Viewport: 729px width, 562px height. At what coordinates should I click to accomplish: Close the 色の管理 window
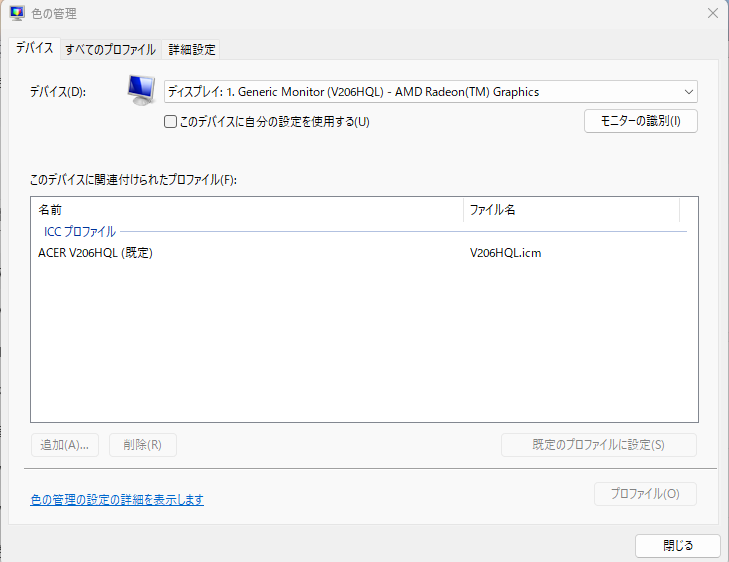click(x=713, y=13)
